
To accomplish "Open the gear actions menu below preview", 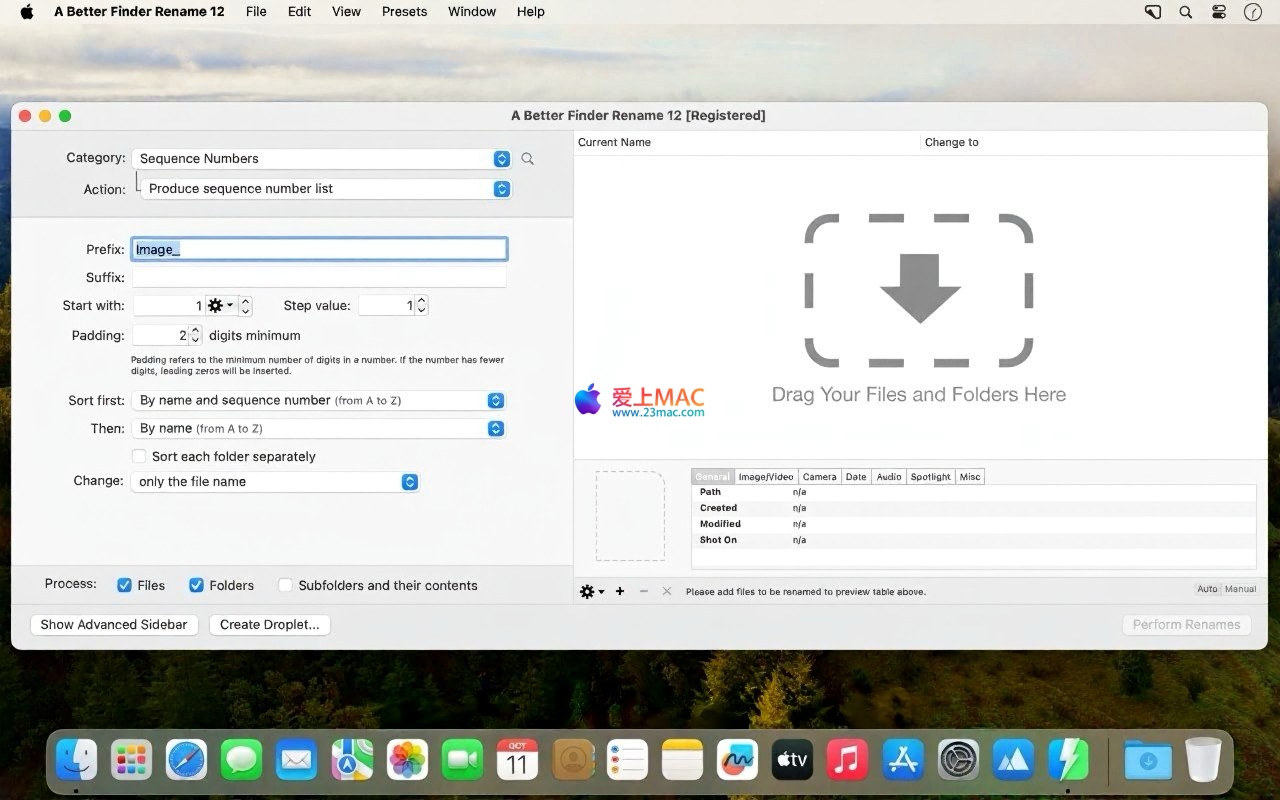I will click(x=591, y=592).
